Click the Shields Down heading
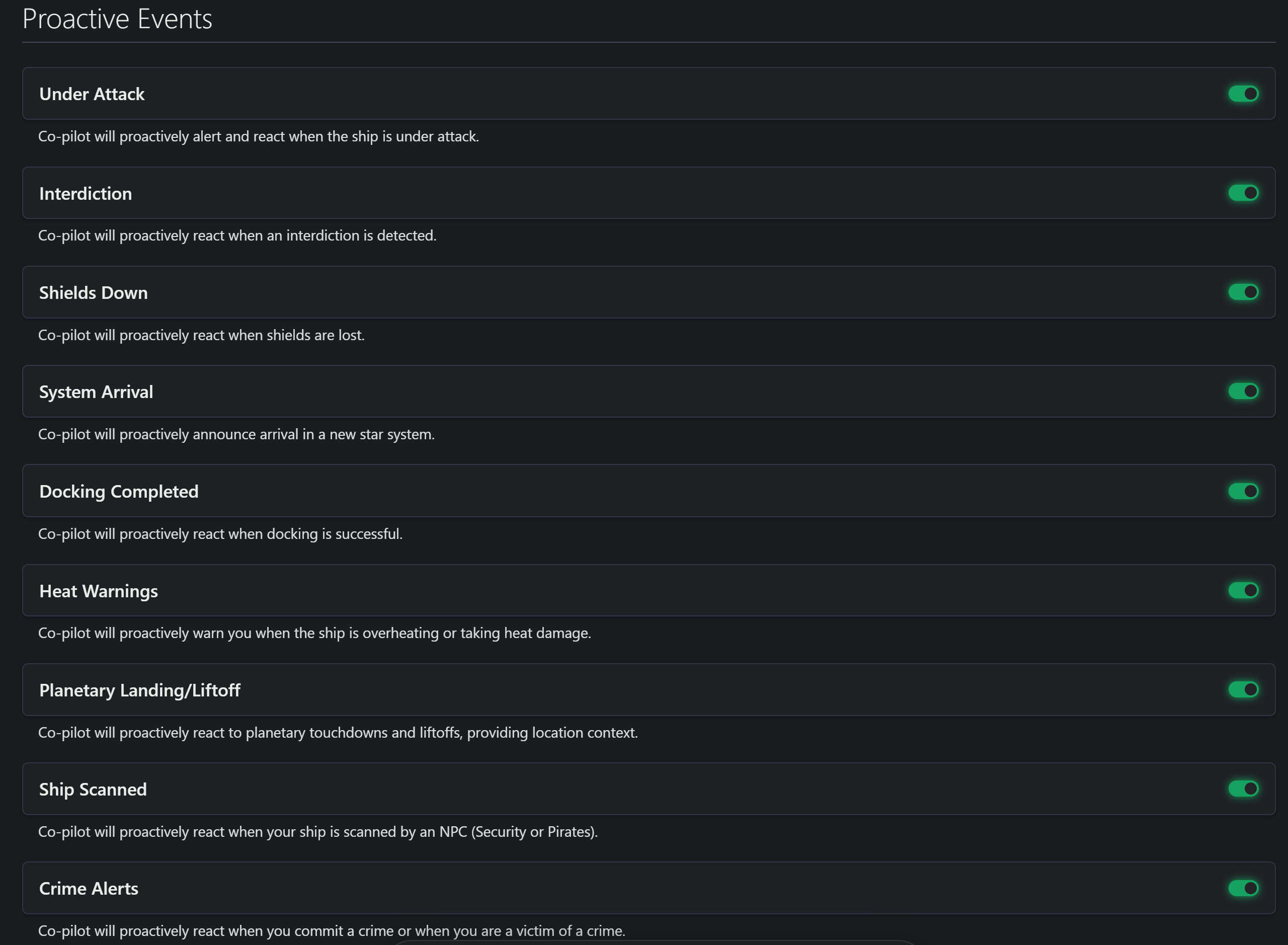This screenshot has height=945, width=1288. [93, 292]
